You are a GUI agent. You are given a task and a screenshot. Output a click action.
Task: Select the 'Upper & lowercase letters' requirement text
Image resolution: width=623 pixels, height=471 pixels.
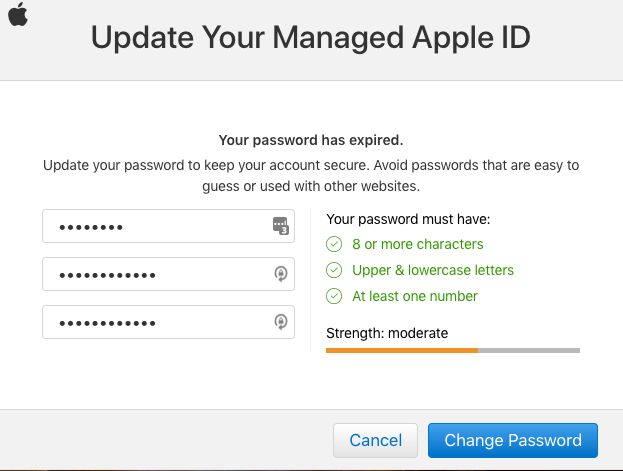433,270
